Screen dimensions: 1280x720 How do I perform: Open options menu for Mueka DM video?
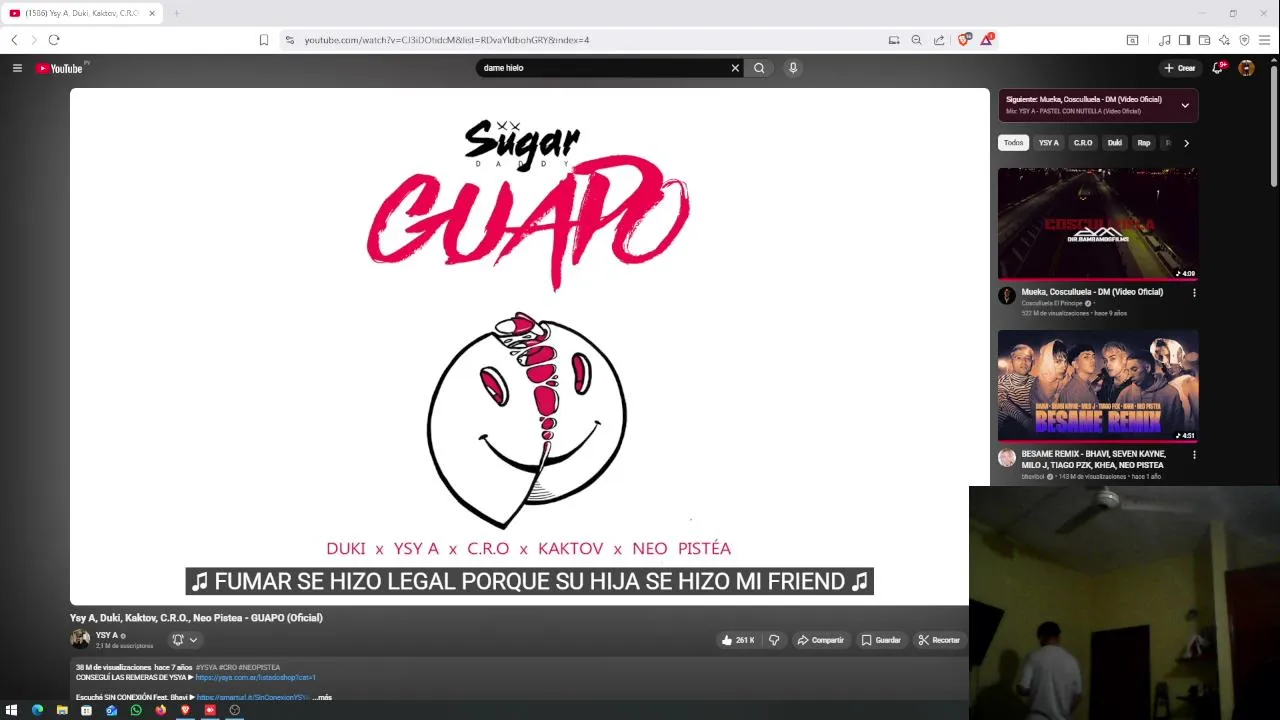click(x=1194, y=293)
